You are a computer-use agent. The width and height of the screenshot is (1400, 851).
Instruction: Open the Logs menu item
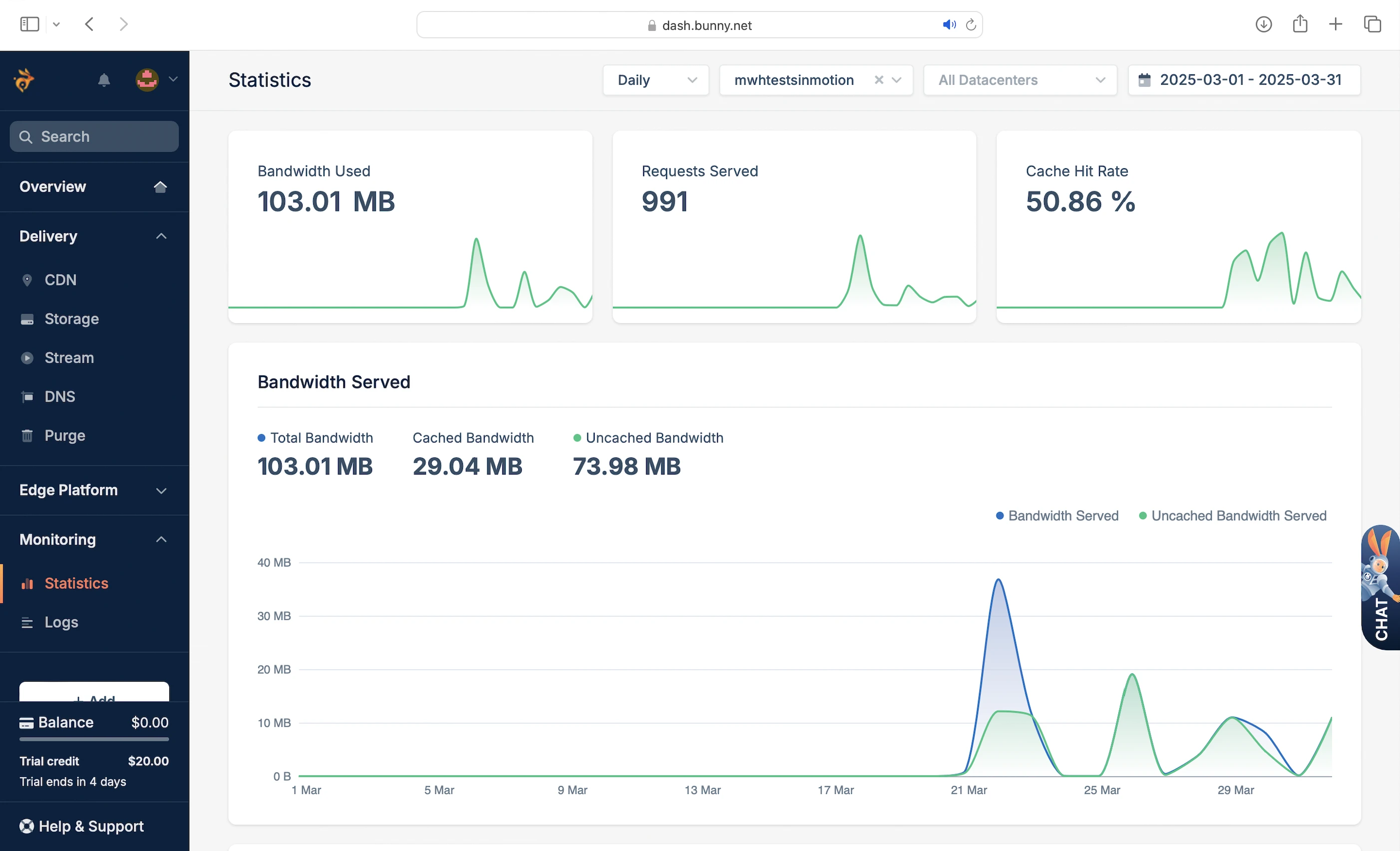point(61,622)
